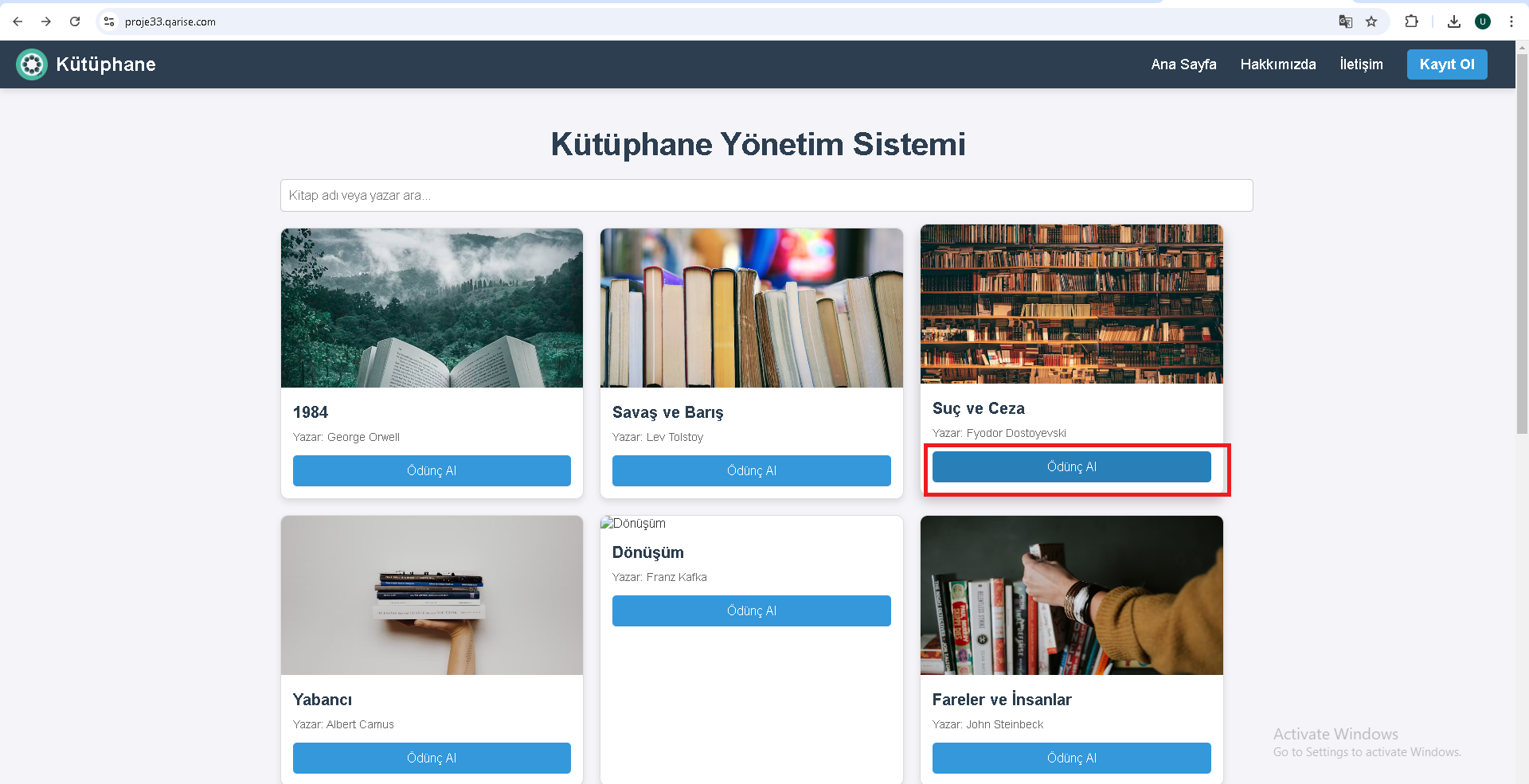Click the broken Dönüşüm image placeholder
Screen dimensions: 1529x784
(633, 523)
